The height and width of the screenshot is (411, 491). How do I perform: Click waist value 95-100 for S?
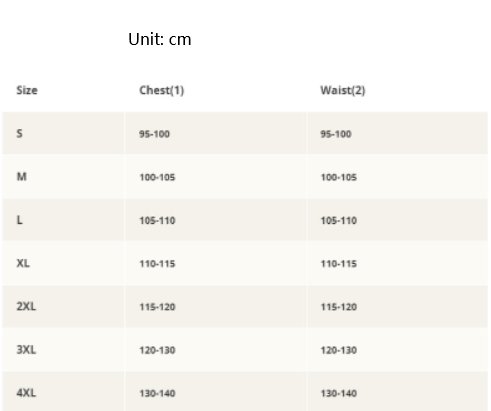[x=336, y=134]
